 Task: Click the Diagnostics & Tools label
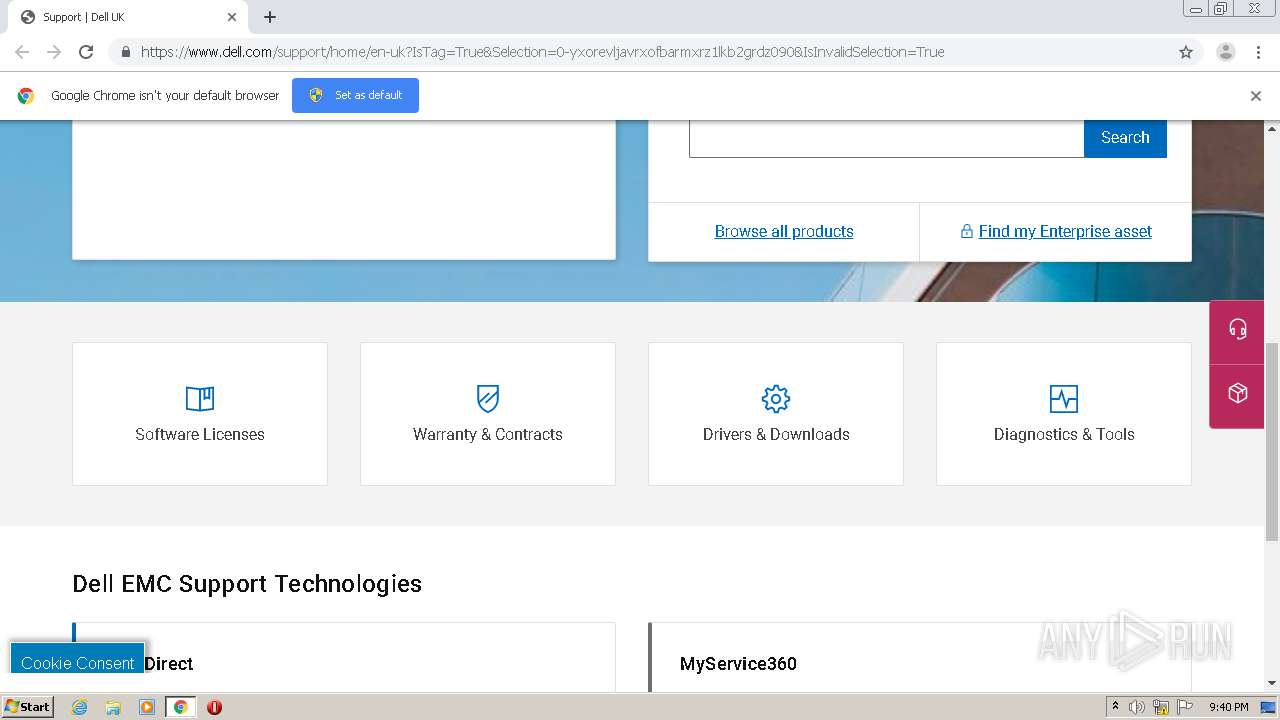(x=1064, y=434)
